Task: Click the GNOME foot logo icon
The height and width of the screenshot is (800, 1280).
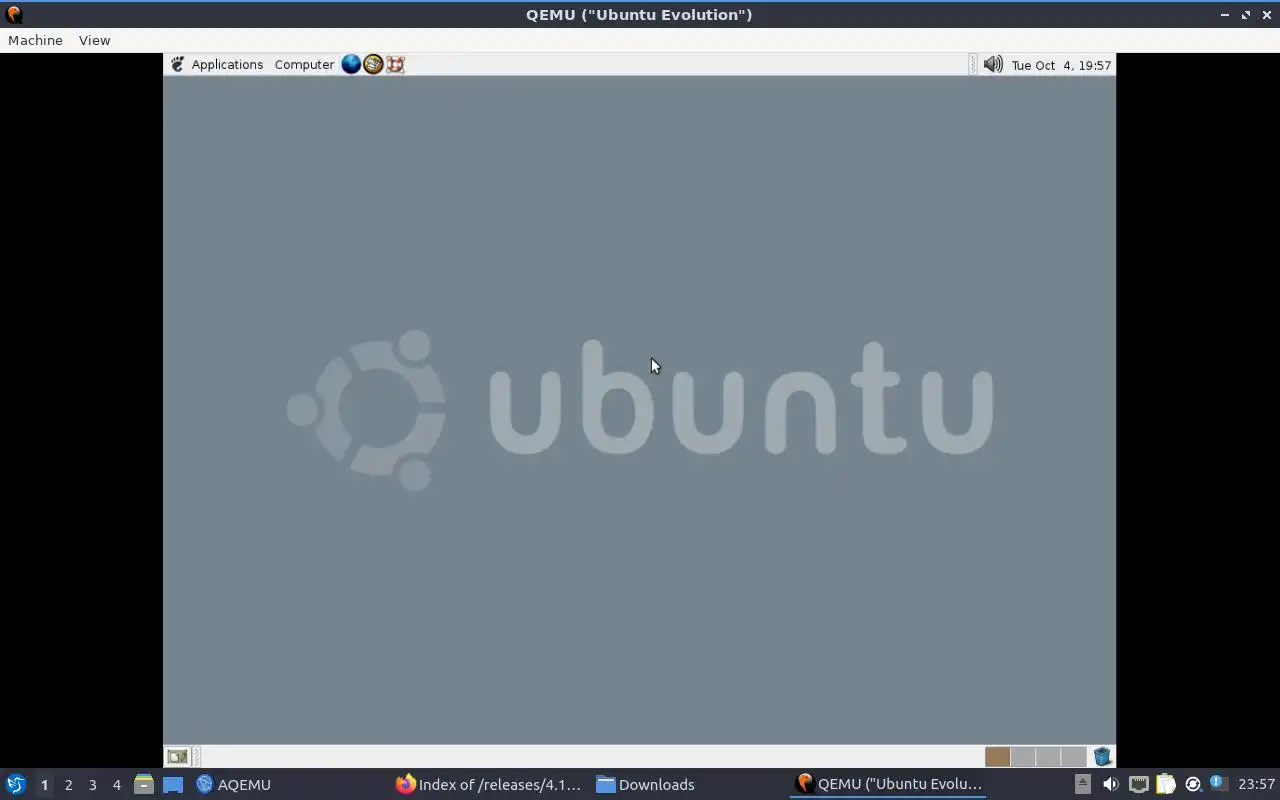Action: click(x=177, y=64)
